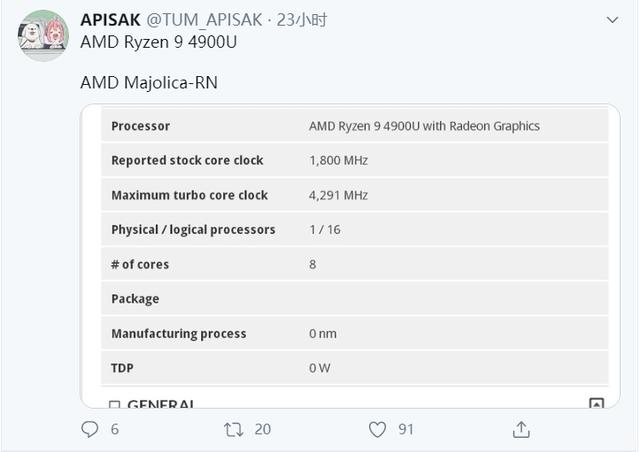Click the reply speech bubble icon
Screen dimensions: 640x452
[89, 430]
